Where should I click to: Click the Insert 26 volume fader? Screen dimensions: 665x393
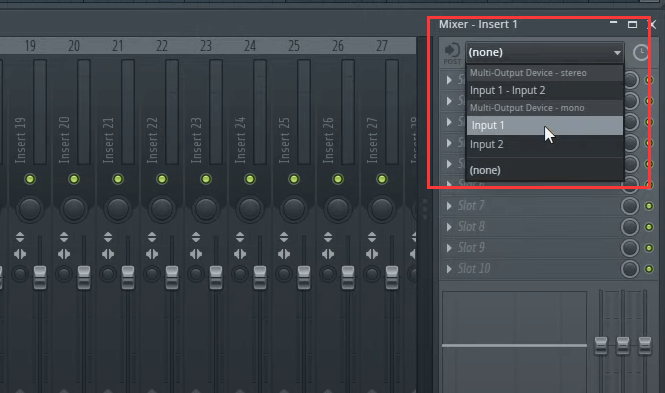click(348, 278)
